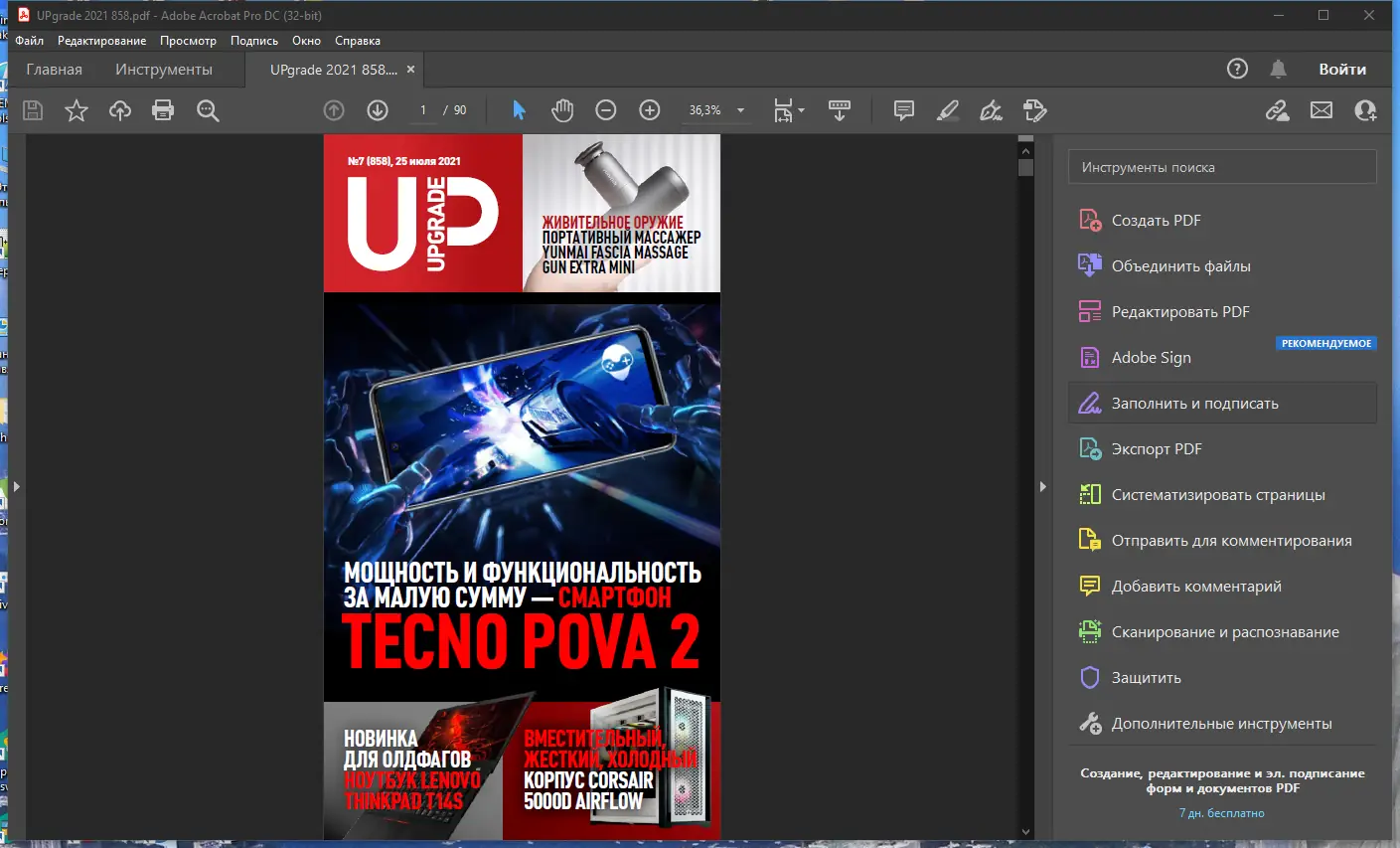Add bookmark with the star icon
This screenshot has width=1400, height=848.
(x=77, y=110)
